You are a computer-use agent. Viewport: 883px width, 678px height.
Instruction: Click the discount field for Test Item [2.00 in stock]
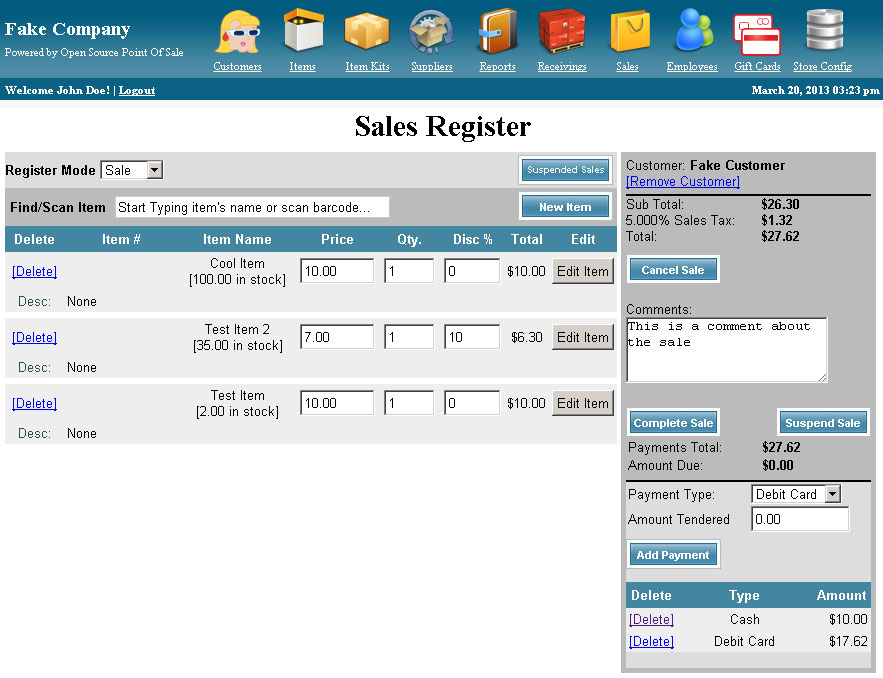pyautogui.click(x=472, y=403)
